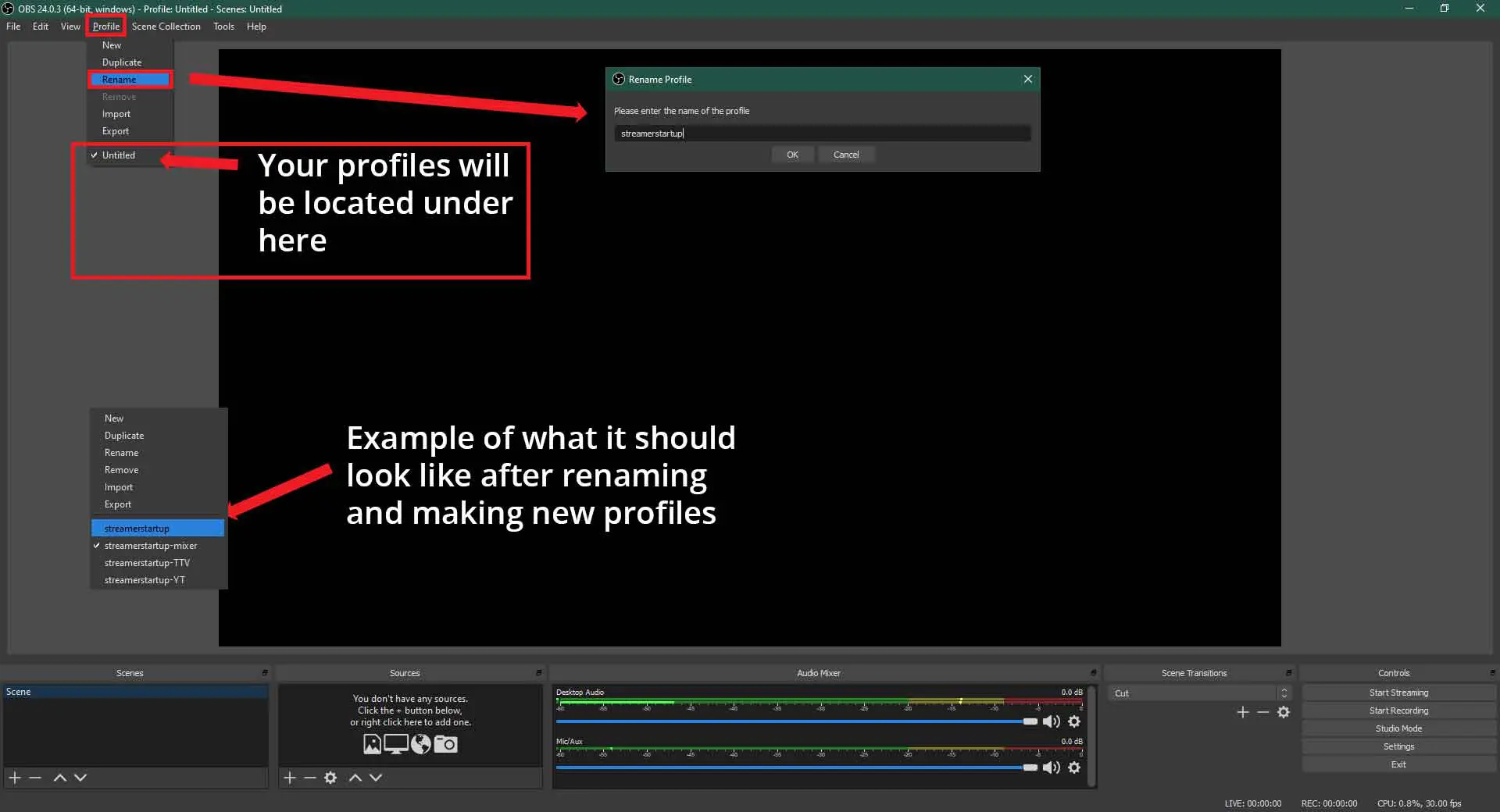Close the Rename Profile dialog with the X
Screen dimensions: 1500x812
pyautogui.click(x=1028, y=79)
